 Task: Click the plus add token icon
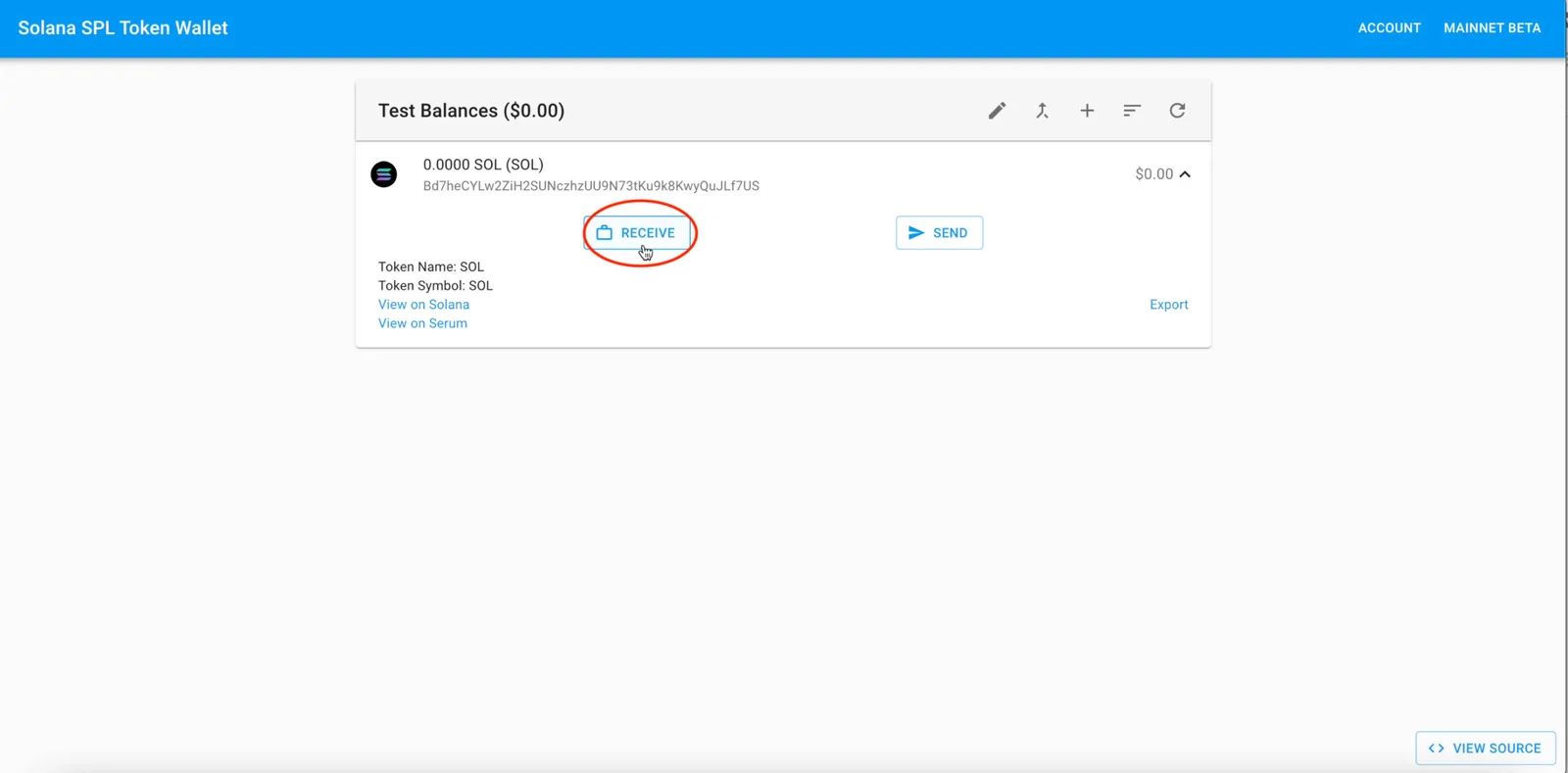[x=1087, y=111]
